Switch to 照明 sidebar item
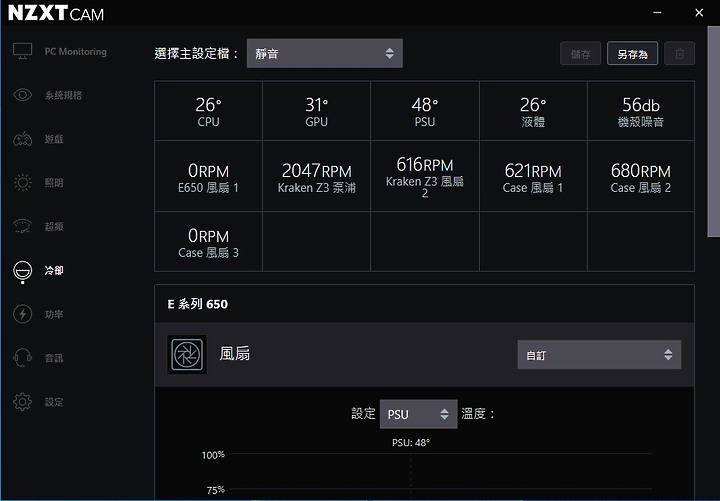The height and width of the screenshot is (501, 720). pos(54,183)
